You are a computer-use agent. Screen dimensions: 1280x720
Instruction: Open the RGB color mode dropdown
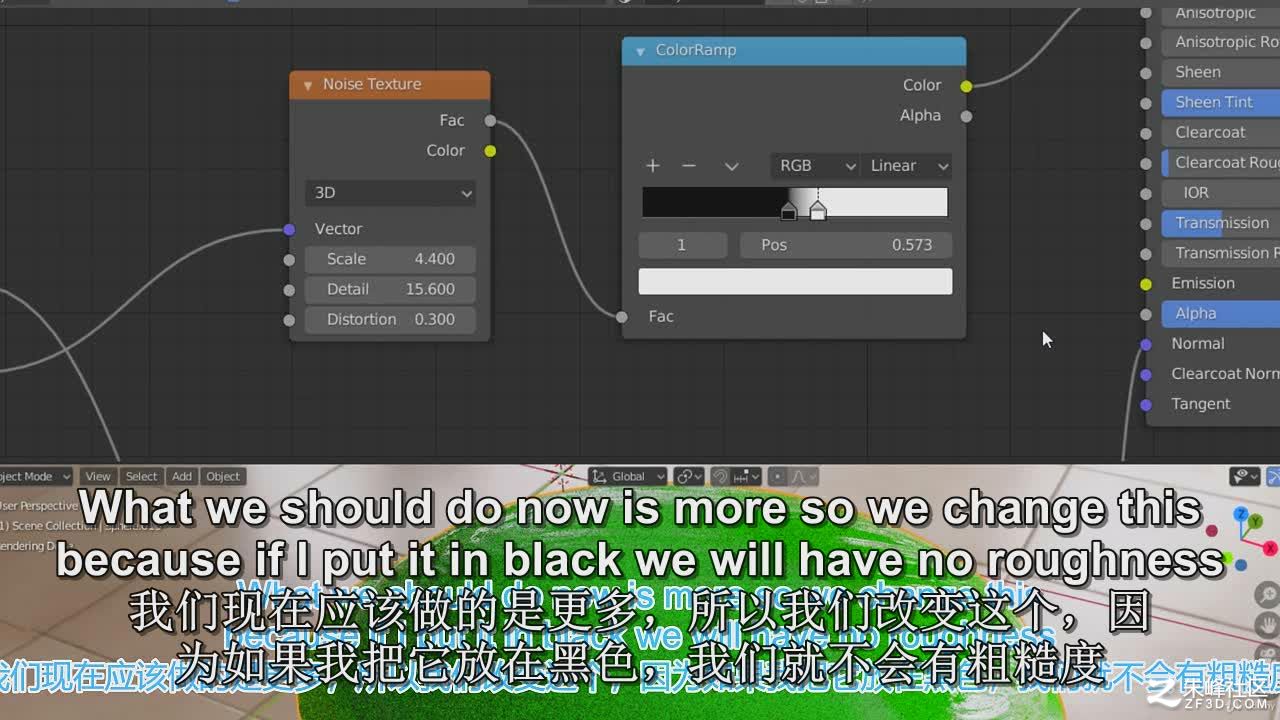click(817, 166)
